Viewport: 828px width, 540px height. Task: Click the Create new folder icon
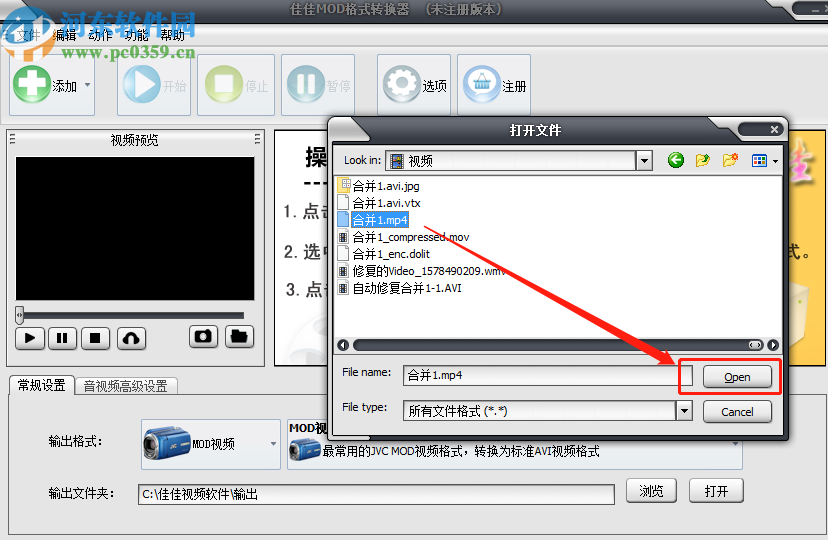(730, 160)
